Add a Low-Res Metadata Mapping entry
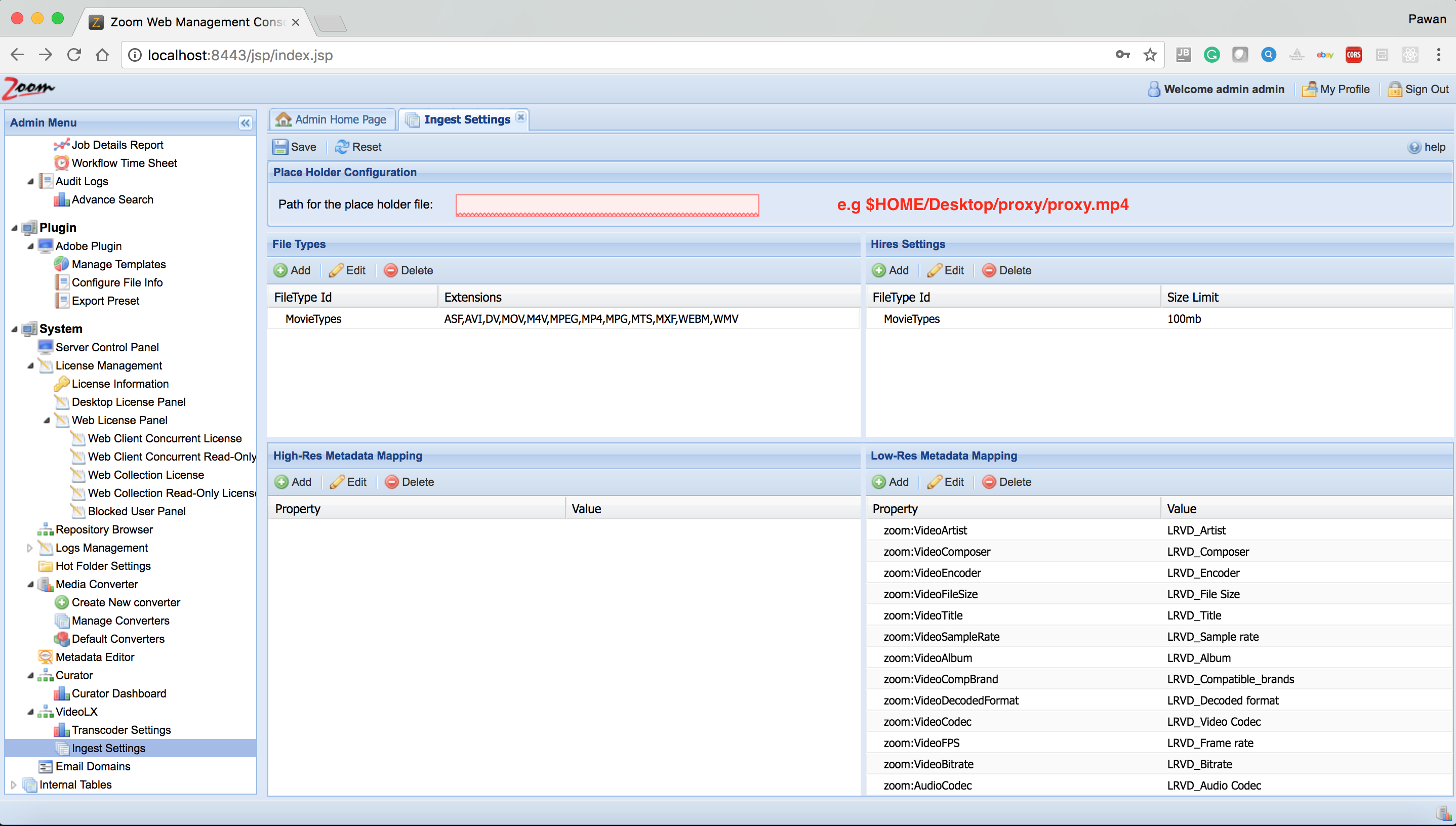This screenshot has width=1456, height=826. [x=891, y=482]
